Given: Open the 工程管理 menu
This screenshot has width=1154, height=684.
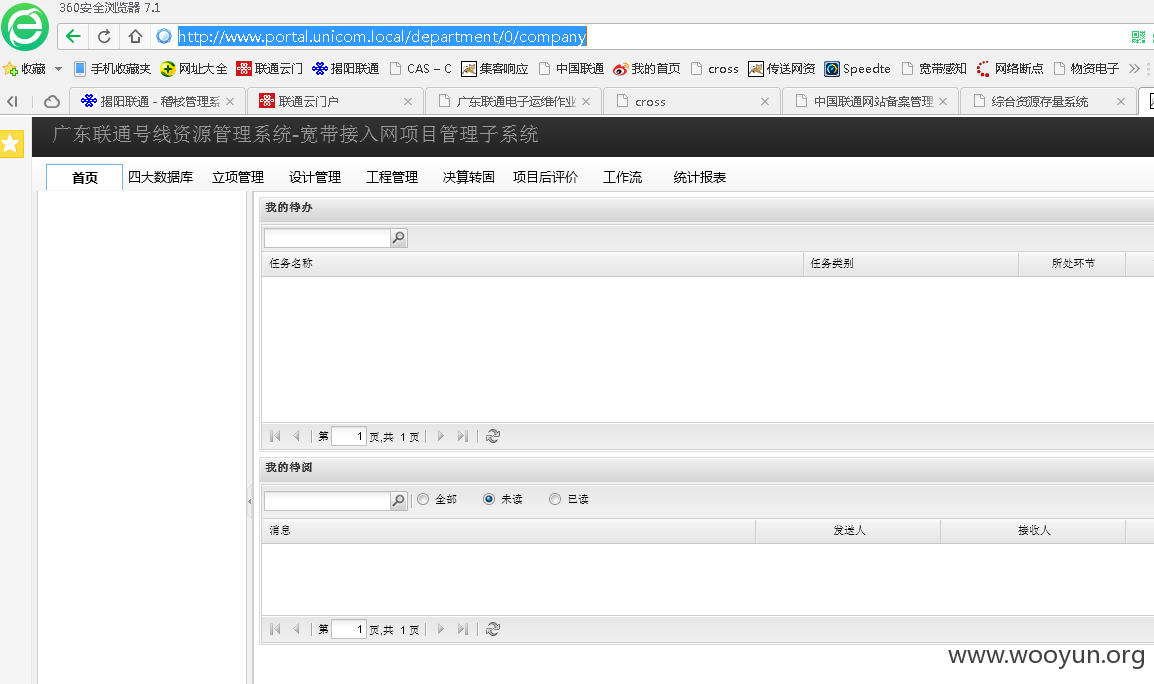Looking at the screenshot, I should coord(392,177).
